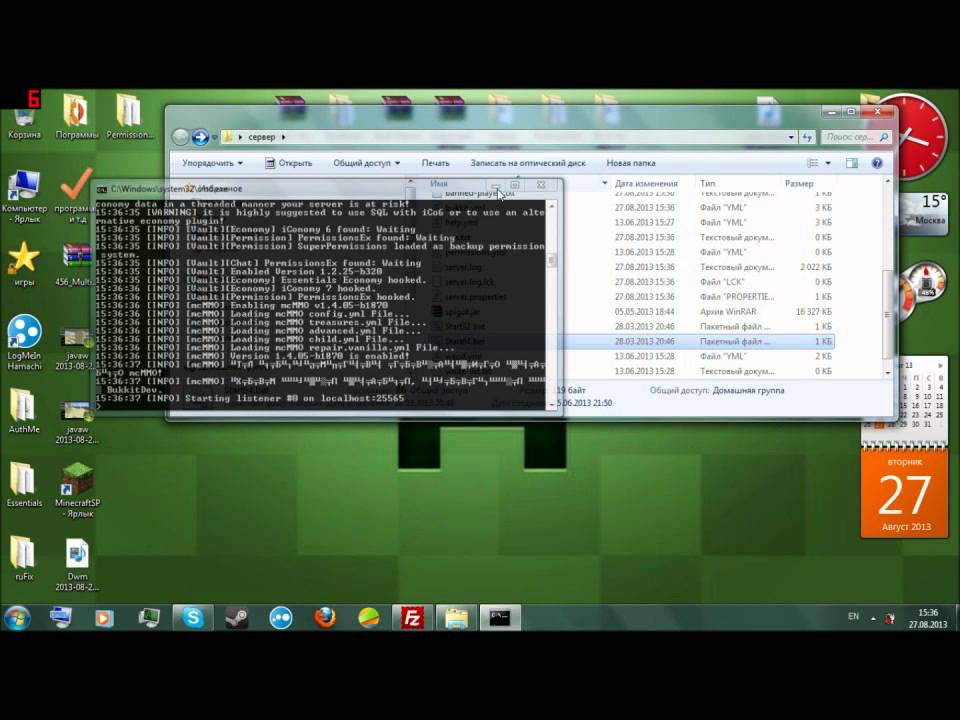Viewport: 960px width, 720px height.
Task: Click the command prompt vertical scrollbar
Action: click(552, 304)
